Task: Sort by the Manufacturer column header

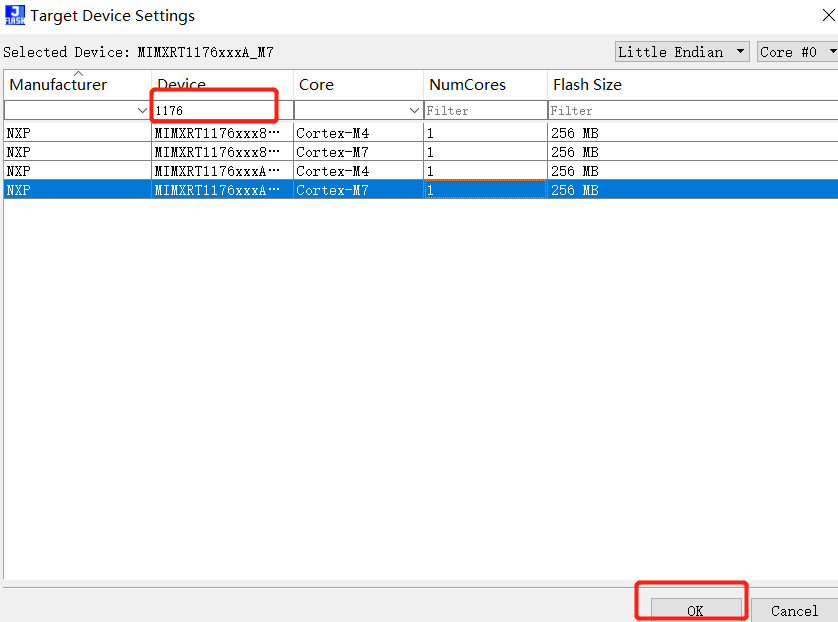Action: point(58,85)
